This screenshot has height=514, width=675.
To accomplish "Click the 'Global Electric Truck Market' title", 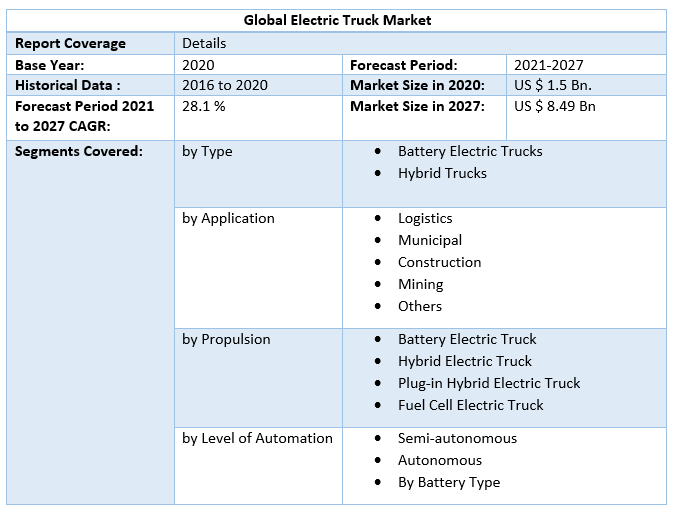I will click(337, 20).
